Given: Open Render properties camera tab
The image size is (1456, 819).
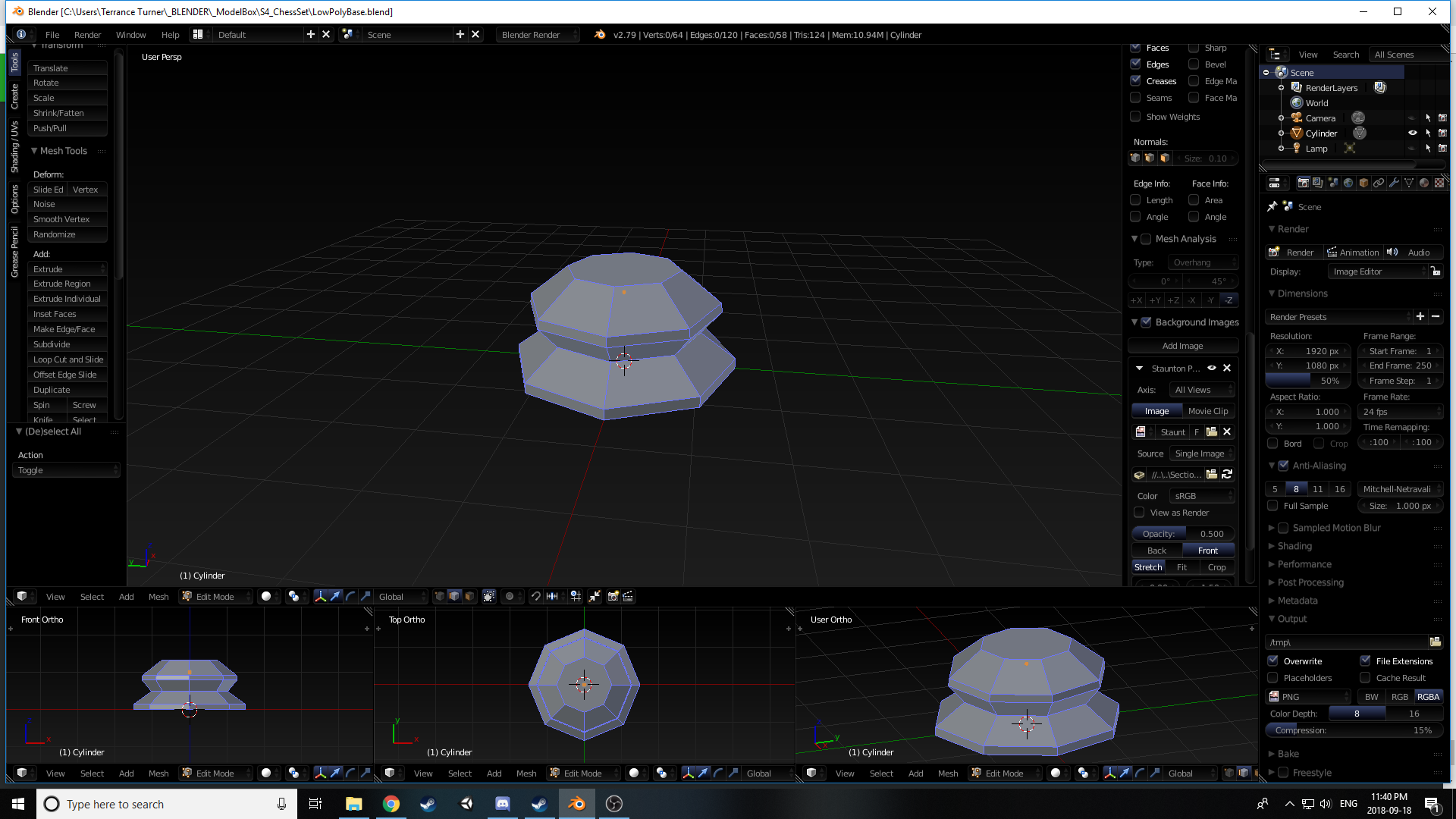Looking at the screenshot, I should pyautogui.click(x=1303, y=183).
